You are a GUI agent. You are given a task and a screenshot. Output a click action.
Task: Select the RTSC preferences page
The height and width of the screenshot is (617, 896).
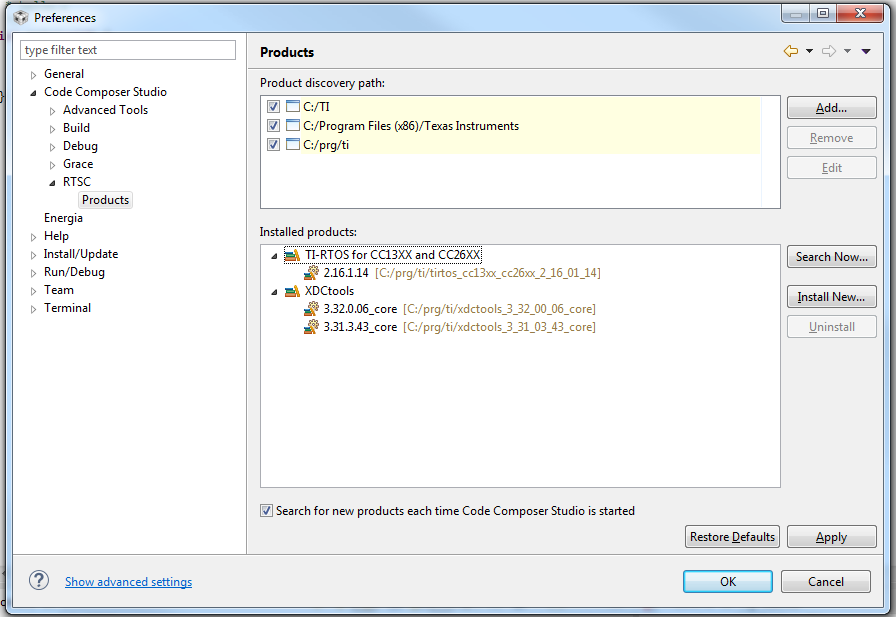(x=77, y=182)
